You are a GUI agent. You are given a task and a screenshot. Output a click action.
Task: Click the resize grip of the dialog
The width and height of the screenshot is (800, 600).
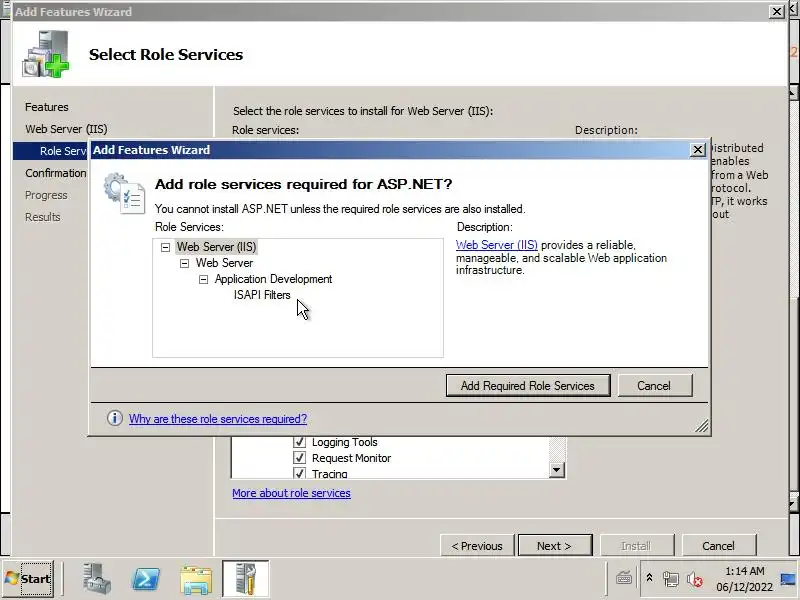click(702, 427)
